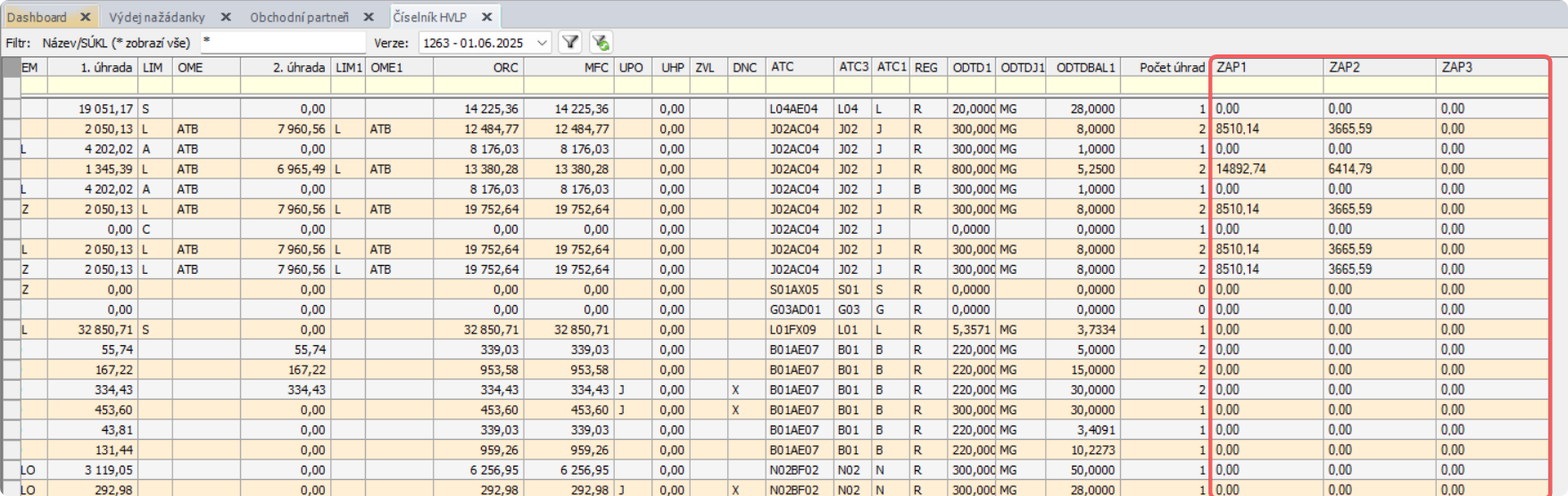Click the ZAP3 column header
The width and height of the screenshot is (1568, 496).
click(1492, 67)
